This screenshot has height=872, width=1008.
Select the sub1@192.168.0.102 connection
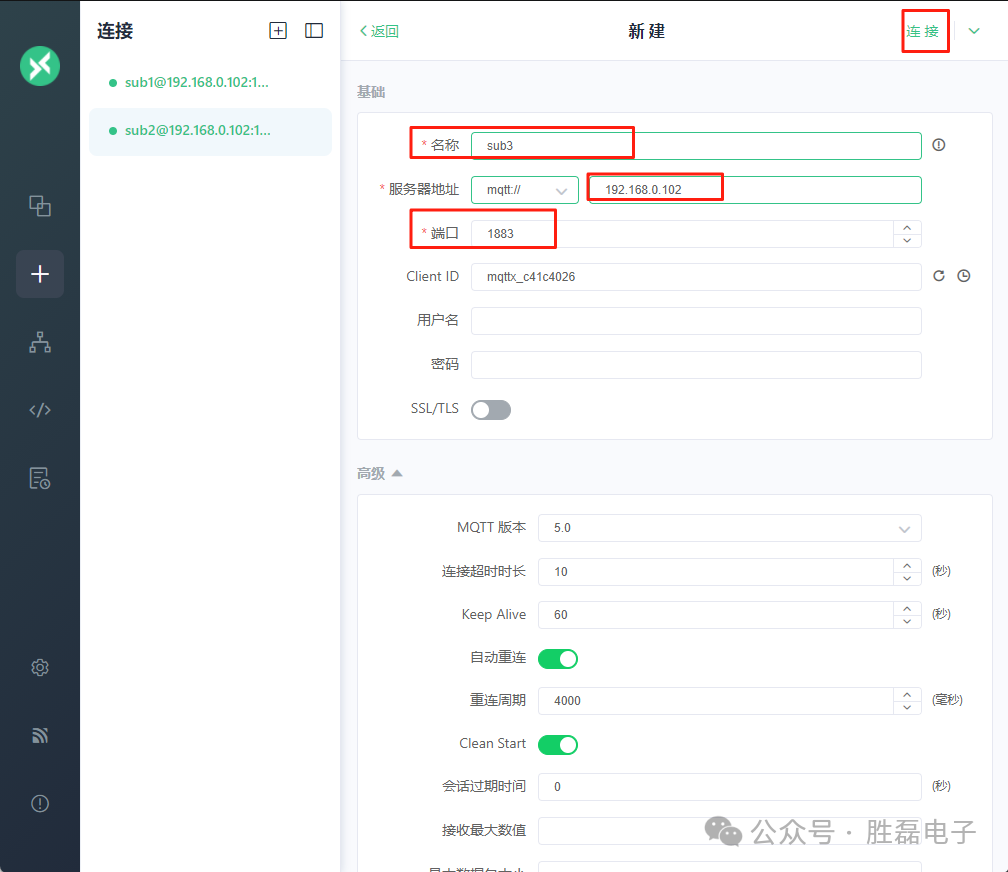(210, 82)
